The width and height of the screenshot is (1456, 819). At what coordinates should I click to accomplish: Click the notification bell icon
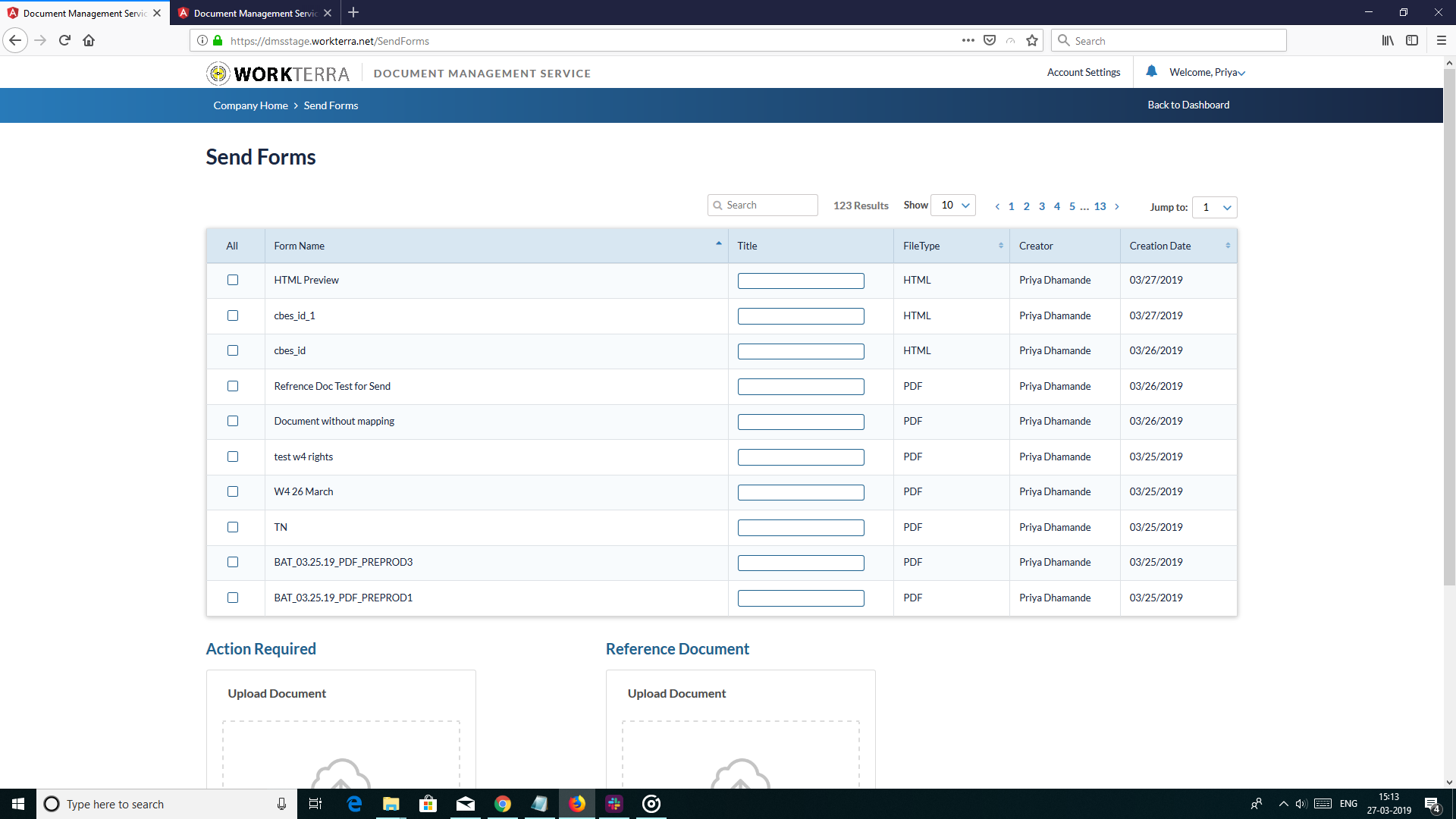pos(1151,71)
